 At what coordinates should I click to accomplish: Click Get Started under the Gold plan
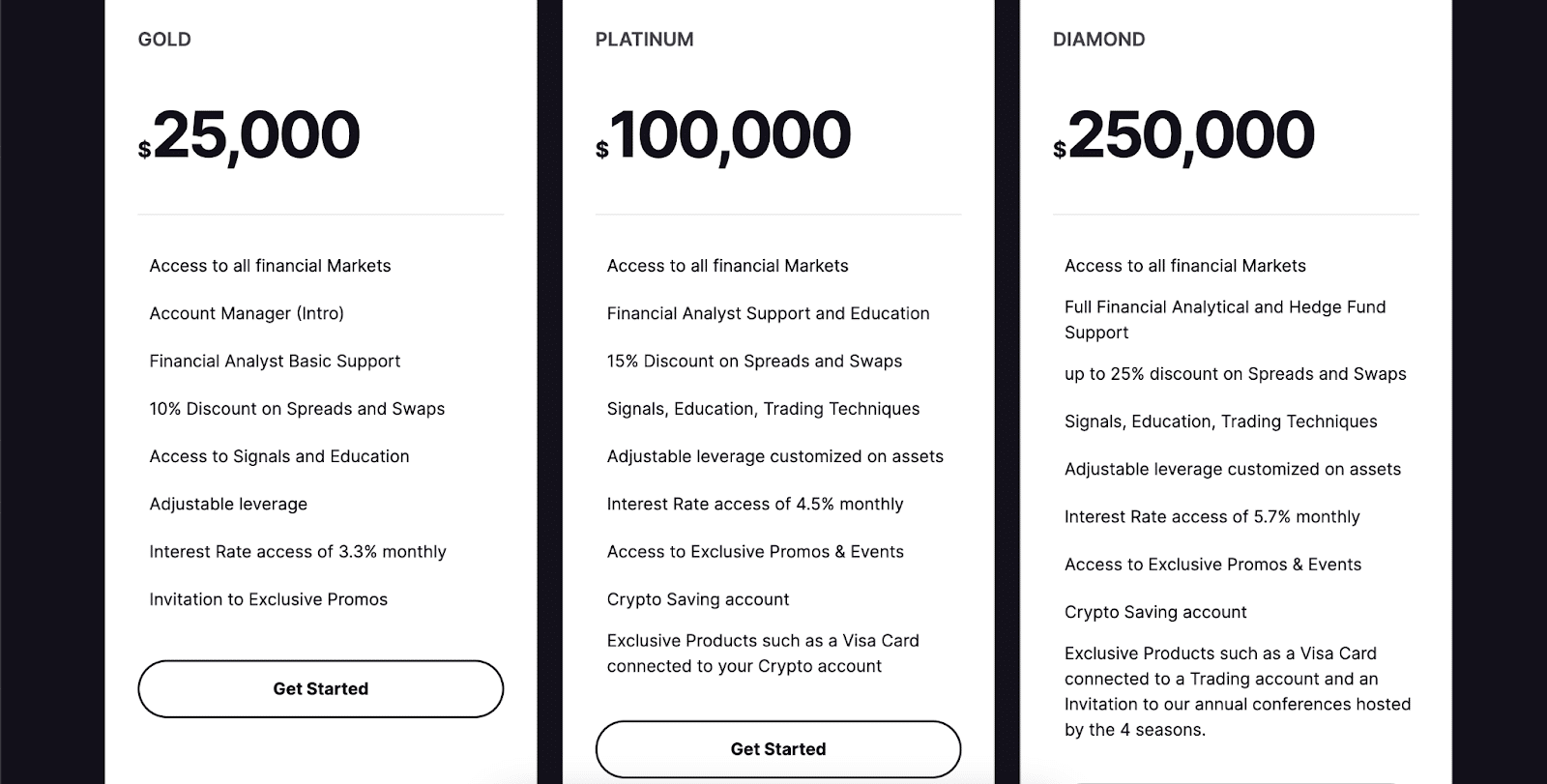point(320,689)
